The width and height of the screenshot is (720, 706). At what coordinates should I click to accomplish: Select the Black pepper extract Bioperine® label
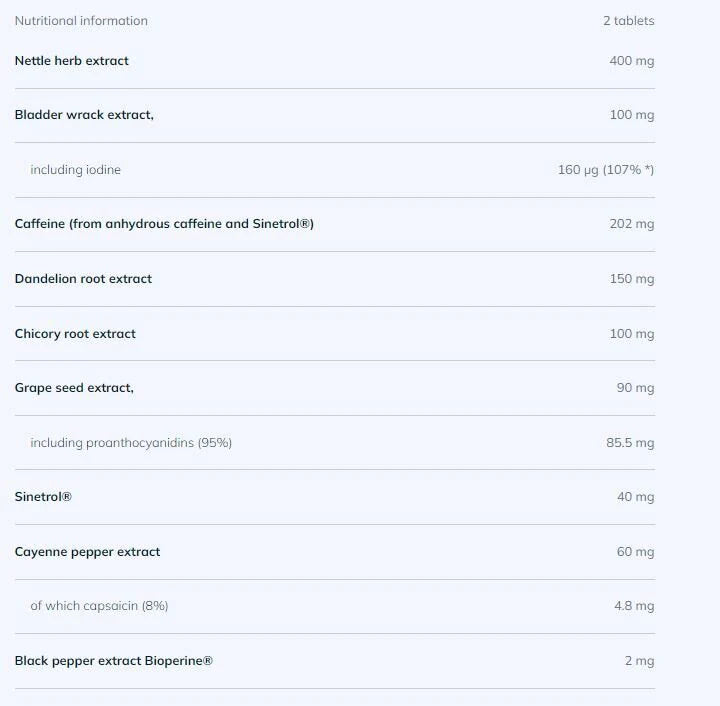113,661
